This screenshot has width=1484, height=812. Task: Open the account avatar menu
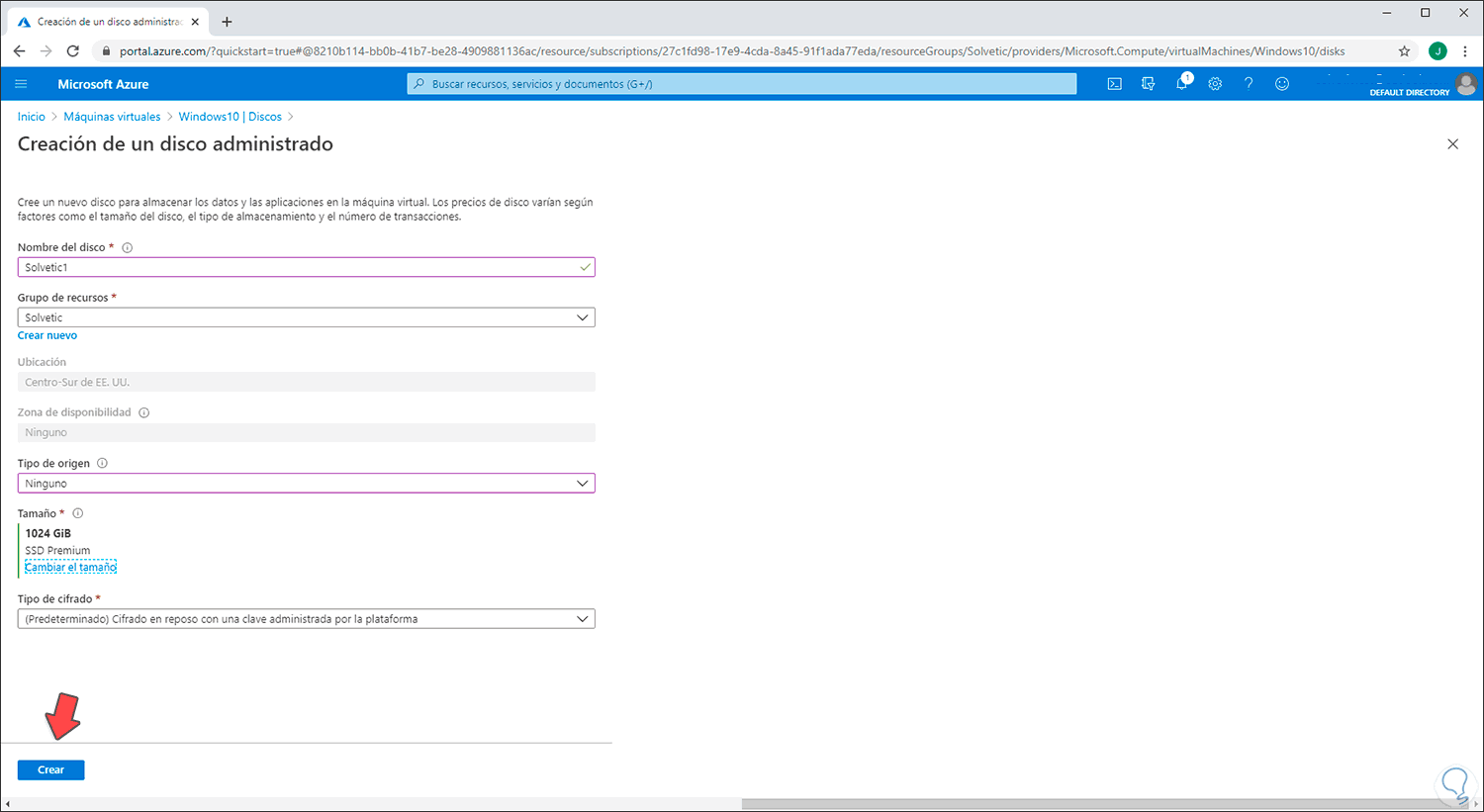tap(1466, 84)
